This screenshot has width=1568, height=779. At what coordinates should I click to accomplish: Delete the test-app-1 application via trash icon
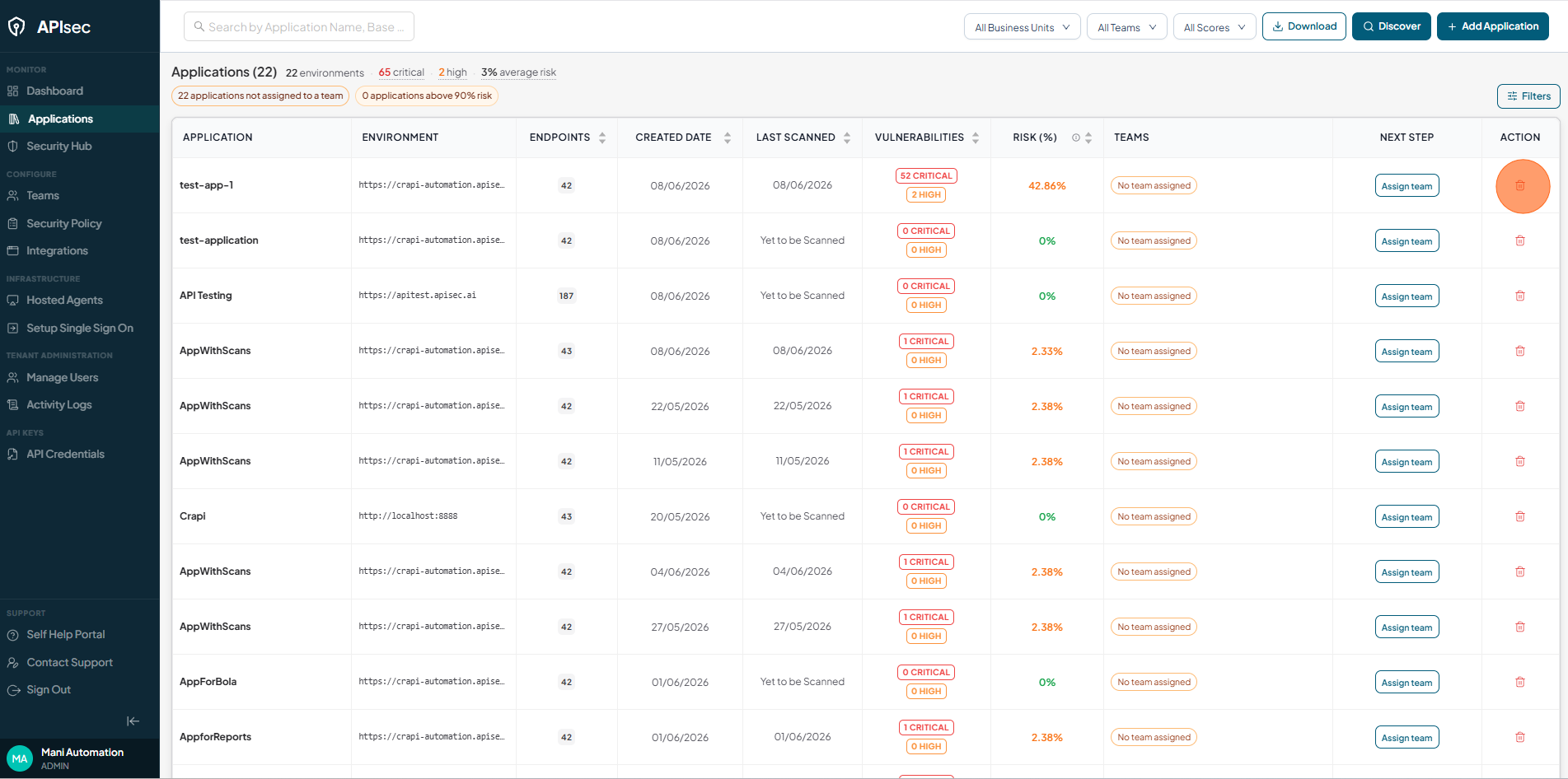point(1520,186)
